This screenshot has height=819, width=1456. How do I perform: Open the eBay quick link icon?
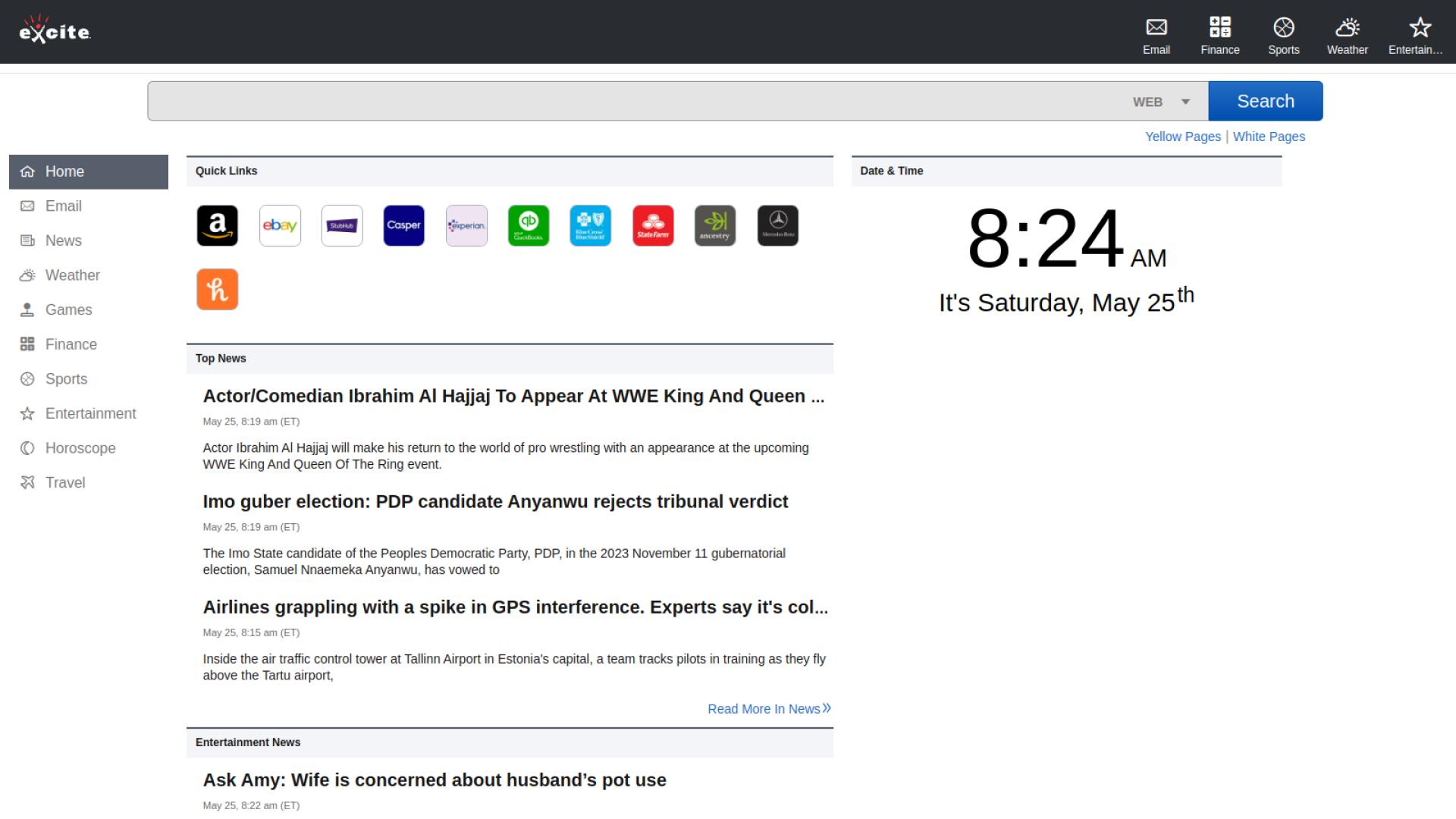[x=280, y=225]
